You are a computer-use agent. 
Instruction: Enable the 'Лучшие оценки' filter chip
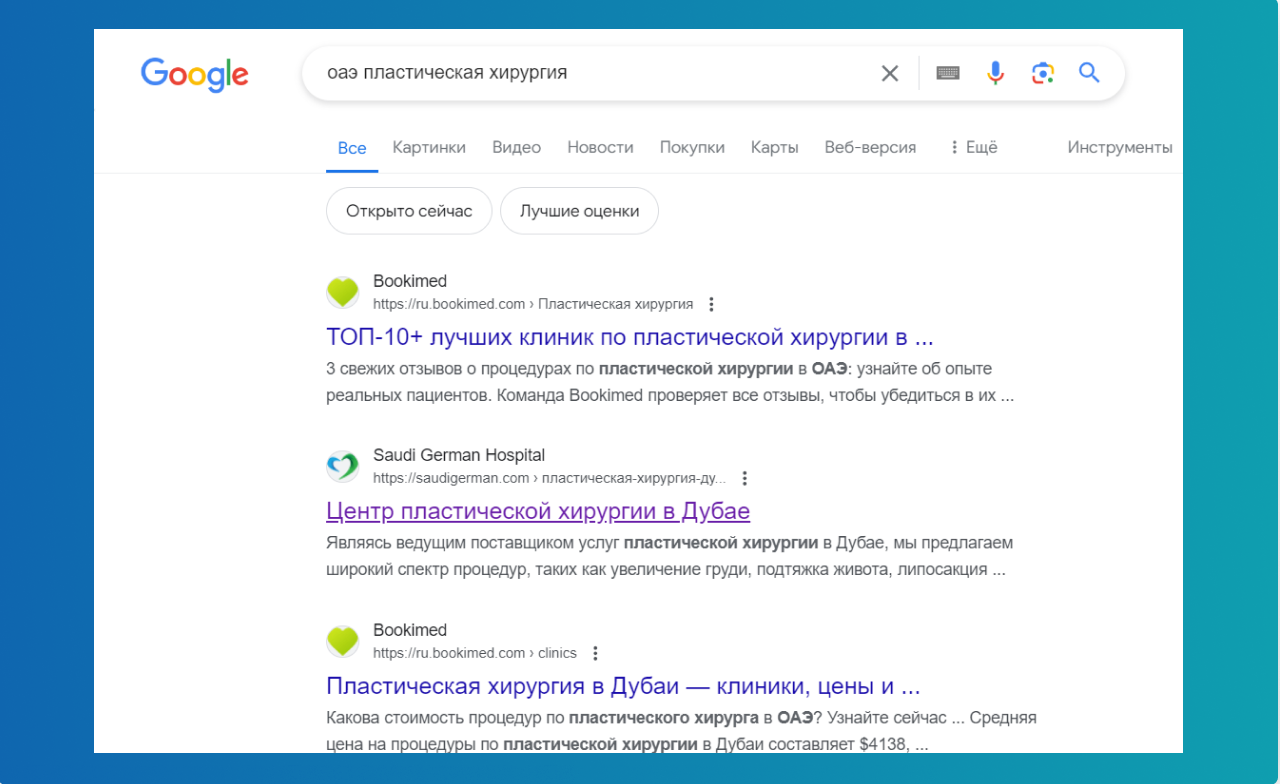(x=579, y=210)
